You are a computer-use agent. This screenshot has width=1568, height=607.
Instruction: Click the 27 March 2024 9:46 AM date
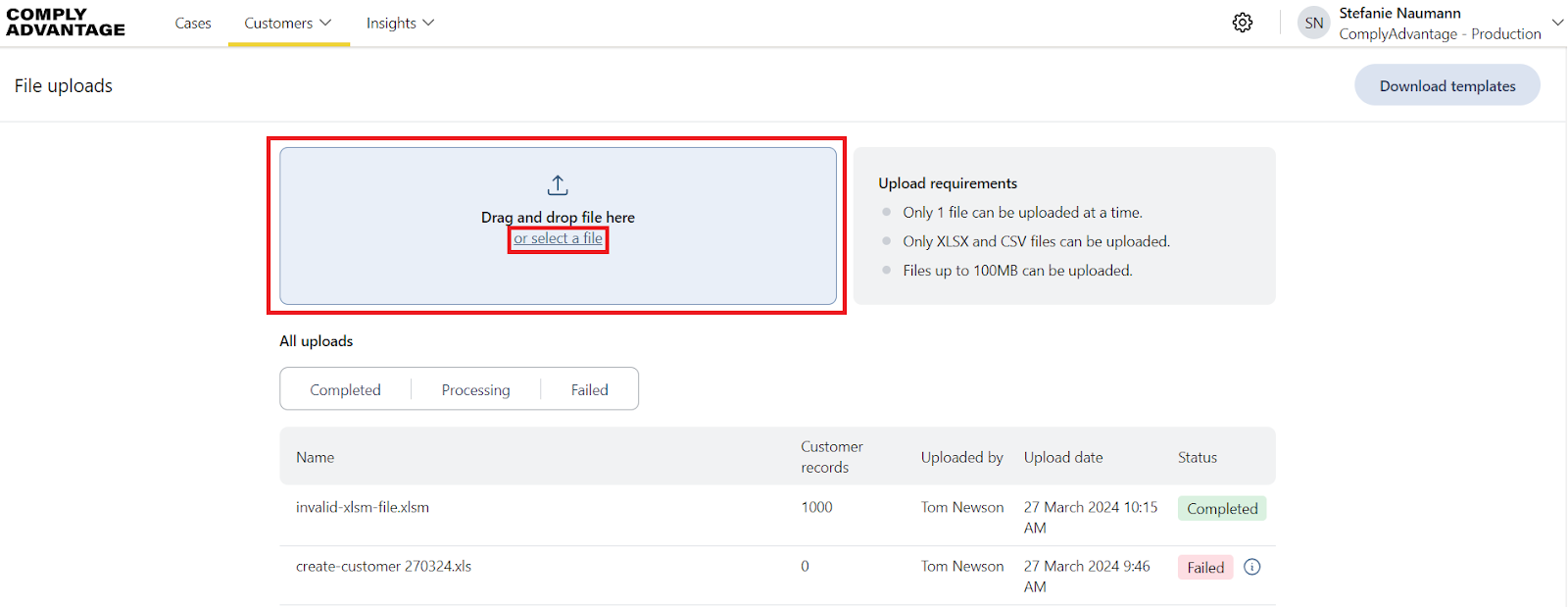coord(1087,576)
